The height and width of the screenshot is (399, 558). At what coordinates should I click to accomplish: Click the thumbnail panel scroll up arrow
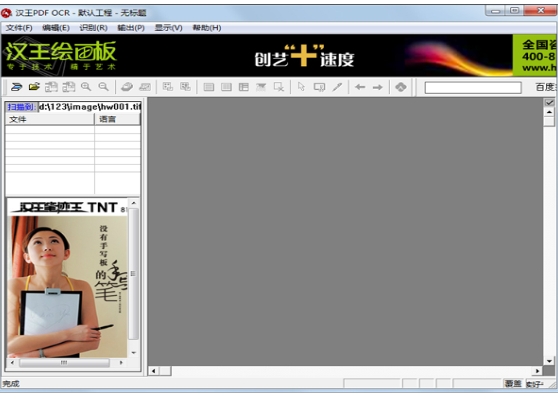click(134, 203)
